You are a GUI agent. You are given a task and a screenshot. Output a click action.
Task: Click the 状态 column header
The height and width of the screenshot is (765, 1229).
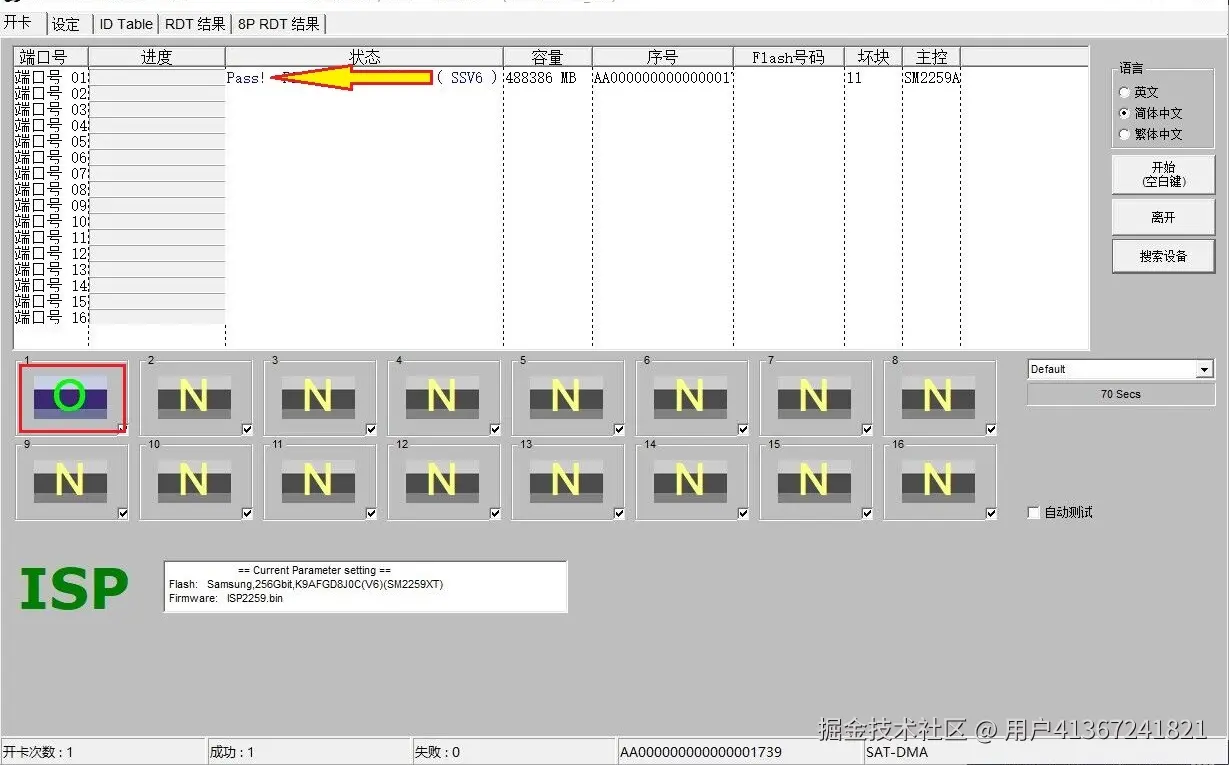364,57
